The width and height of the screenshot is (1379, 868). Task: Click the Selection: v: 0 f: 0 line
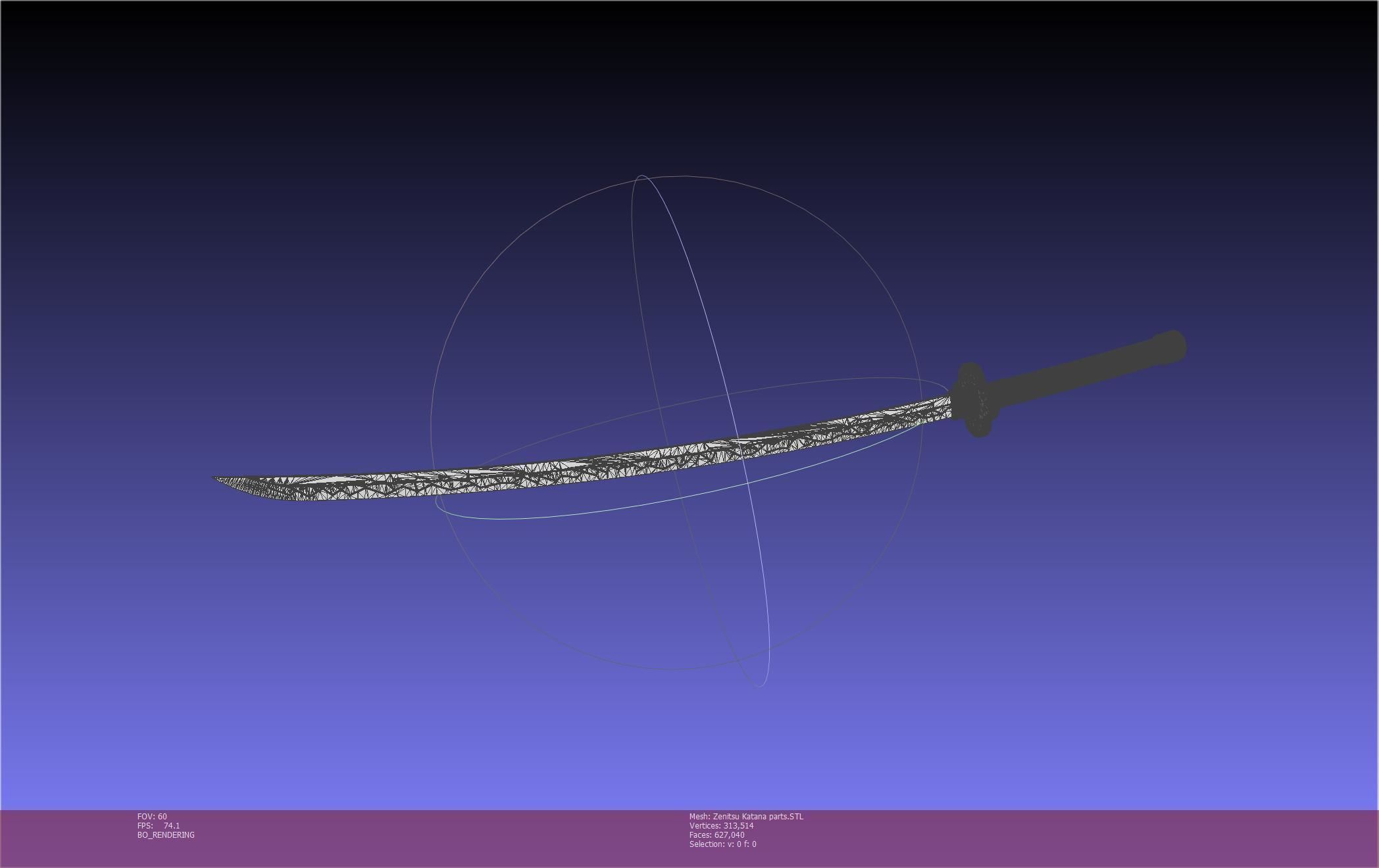[x=722, y=844]
